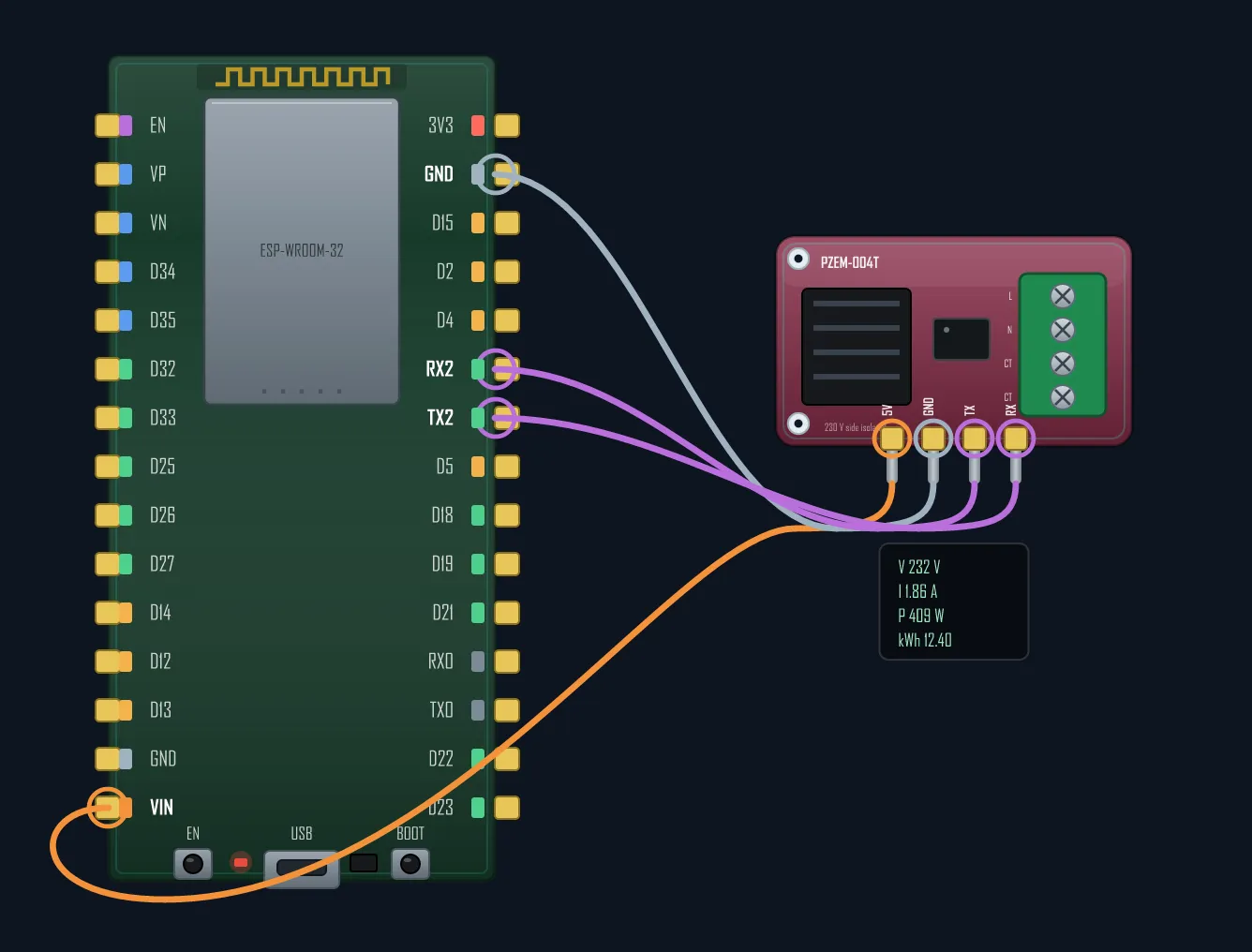Click the D26 pin pad
This screenshot has height=952, width=1252.
click(108, 515)
